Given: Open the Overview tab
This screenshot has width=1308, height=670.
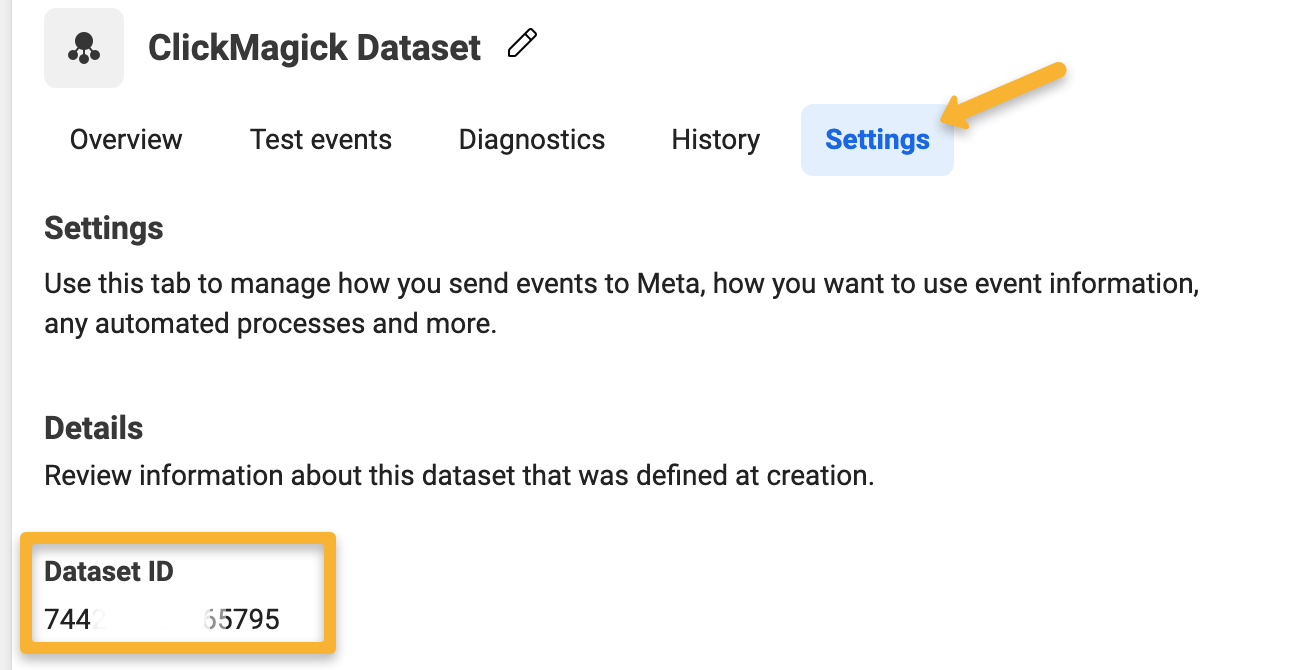Looking at the screenshot, I should click(126, 140).
